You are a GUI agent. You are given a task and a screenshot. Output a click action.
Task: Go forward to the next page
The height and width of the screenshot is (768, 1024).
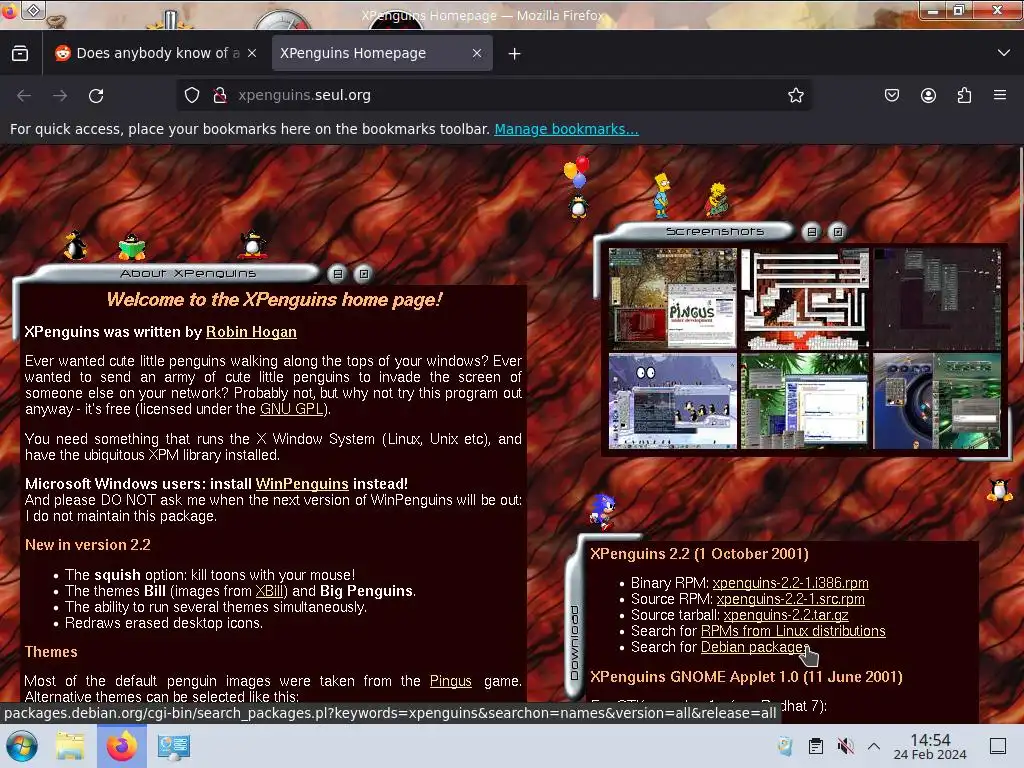pos(60,95)
